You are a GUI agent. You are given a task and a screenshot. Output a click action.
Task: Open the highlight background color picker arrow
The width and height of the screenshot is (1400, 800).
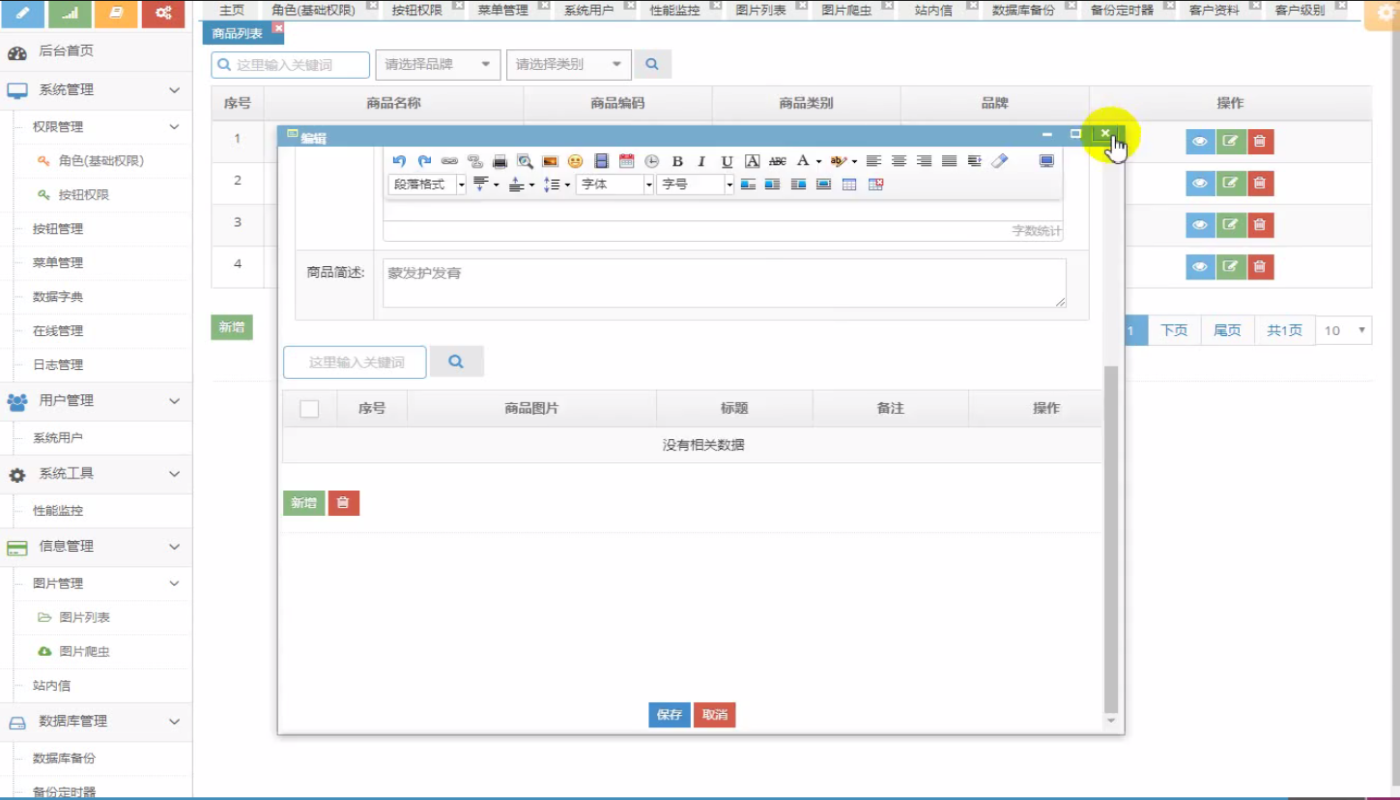pyautogui.click(x=854, y=161)
